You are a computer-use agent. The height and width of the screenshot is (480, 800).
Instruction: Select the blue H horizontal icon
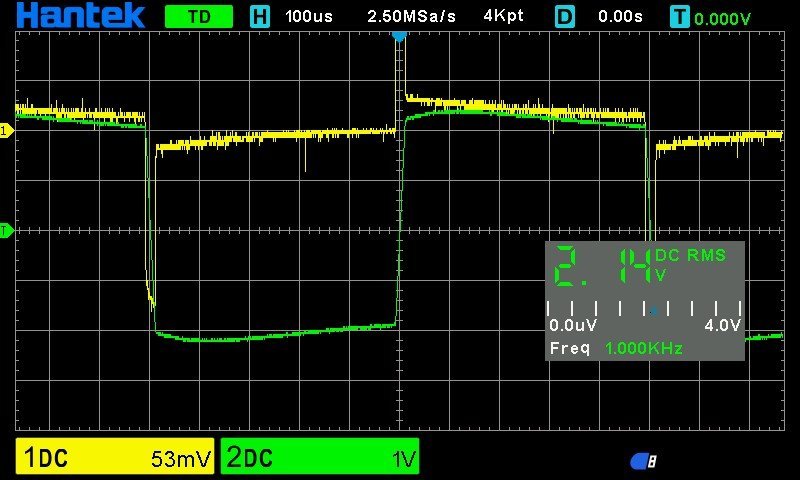tap(260, 17)
